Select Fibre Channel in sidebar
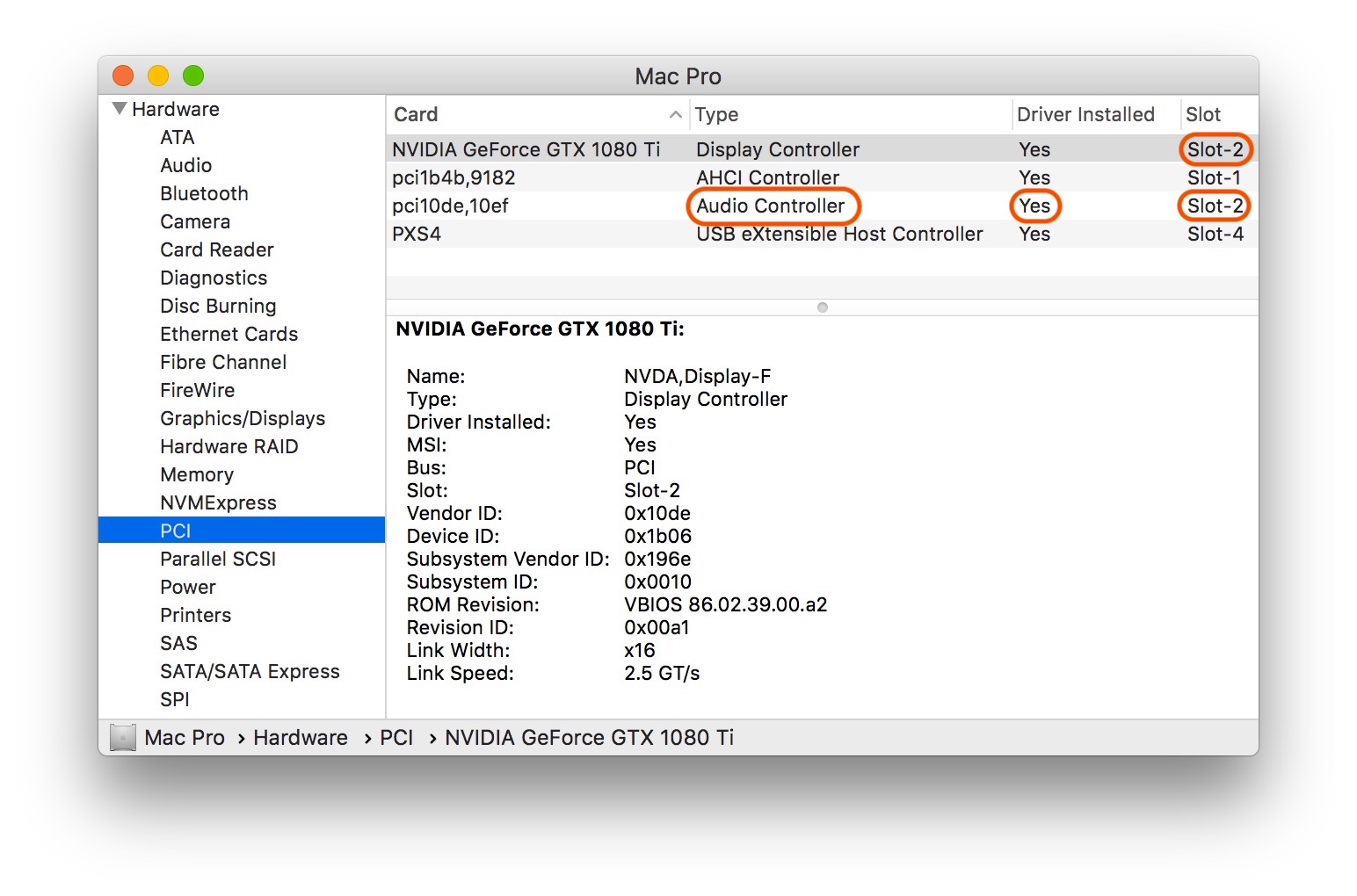The width and height of the screenshot is (1357, 896). pyautogui.click(x=223, y=362)
